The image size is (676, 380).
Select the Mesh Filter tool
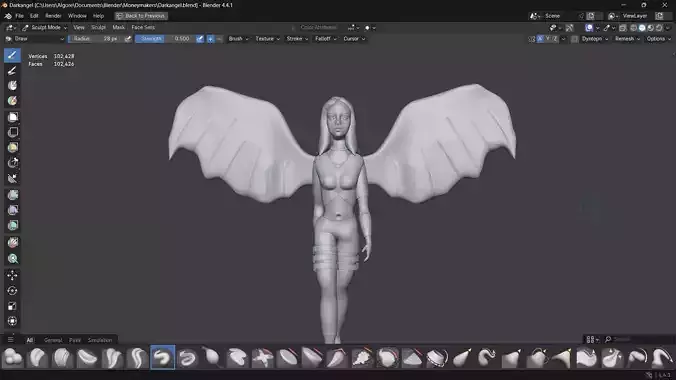tap(12, 195)
